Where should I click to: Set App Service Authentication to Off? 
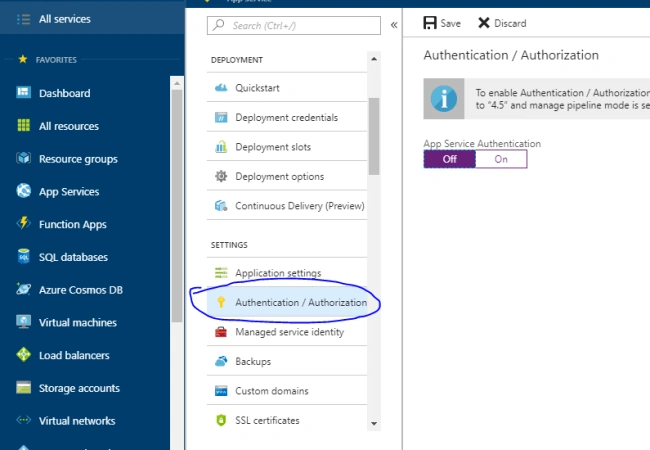point(449,159)
